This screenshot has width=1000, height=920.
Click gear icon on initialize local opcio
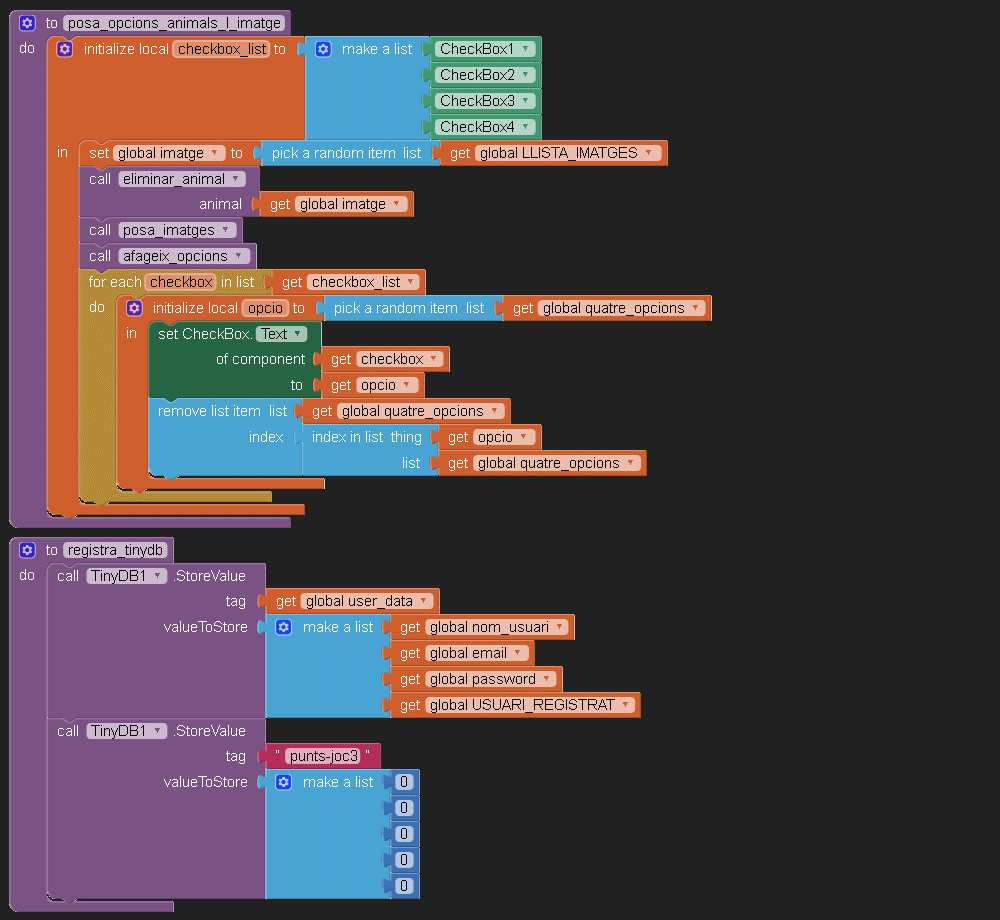point(134,308)
